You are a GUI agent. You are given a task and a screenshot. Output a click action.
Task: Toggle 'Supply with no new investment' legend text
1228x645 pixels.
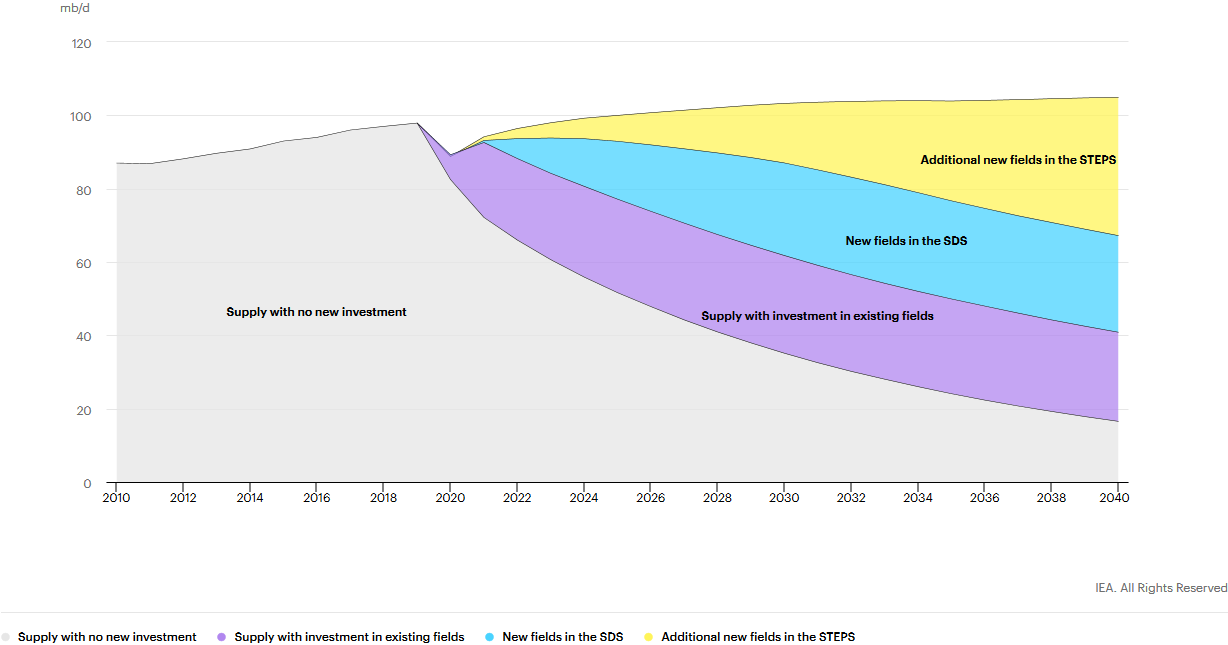point(107,637)
